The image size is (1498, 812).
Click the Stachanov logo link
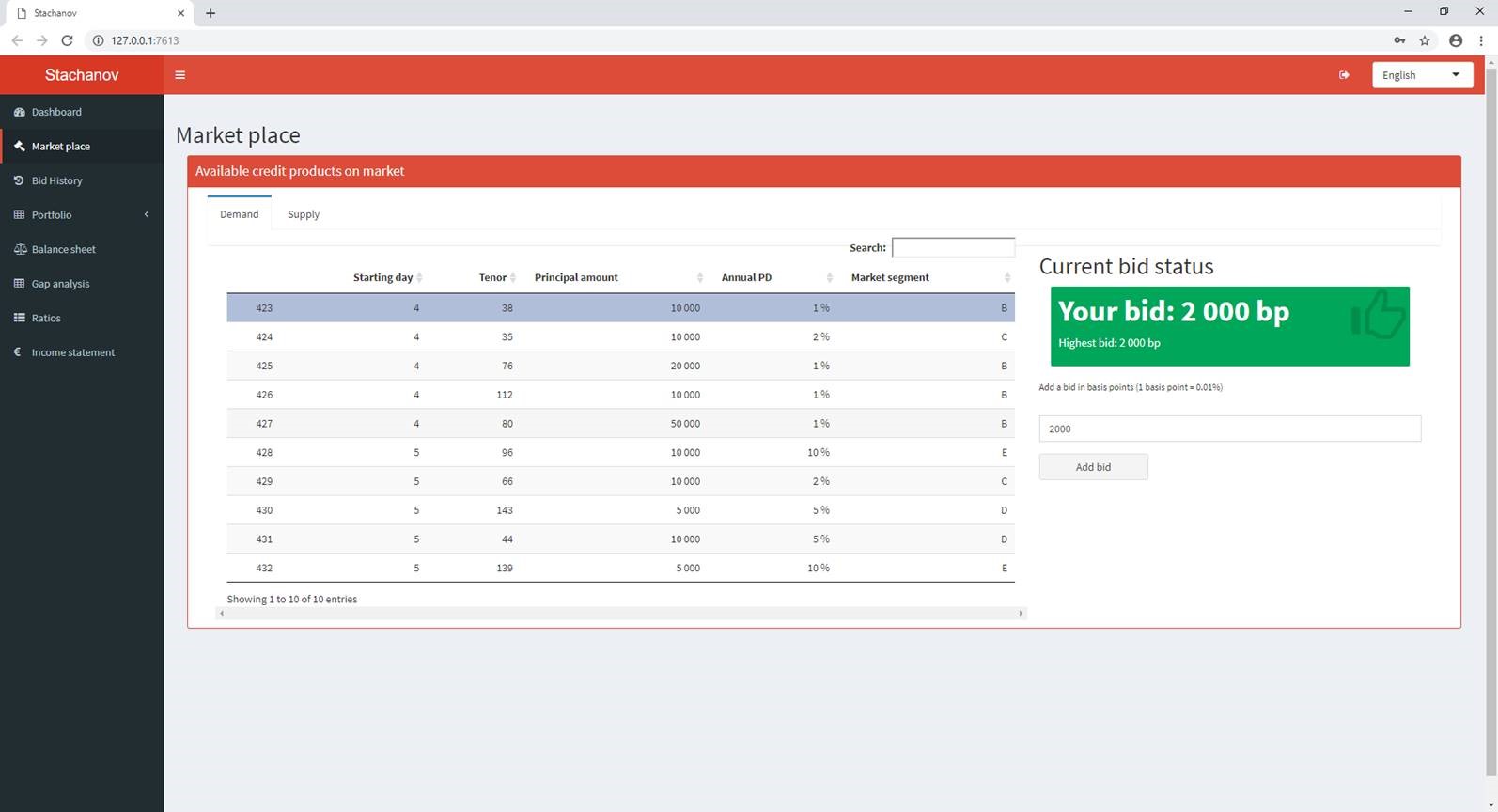point(82,75)
